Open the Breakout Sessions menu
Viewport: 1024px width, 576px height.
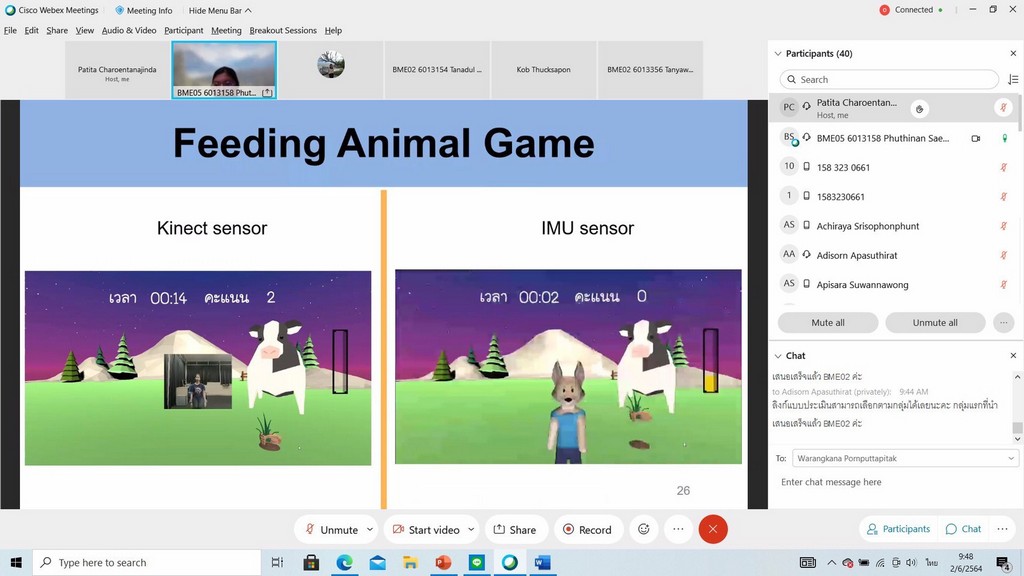pos(283,30)
